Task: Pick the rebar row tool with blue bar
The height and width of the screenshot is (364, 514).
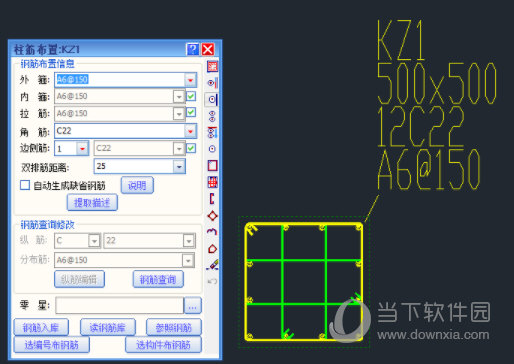Action: click(x=212, y=132)
